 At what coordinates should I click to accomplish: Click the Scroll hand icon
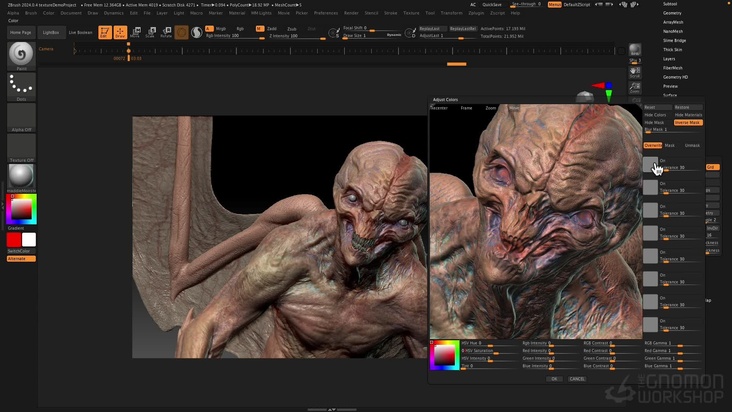pos(635,72)
